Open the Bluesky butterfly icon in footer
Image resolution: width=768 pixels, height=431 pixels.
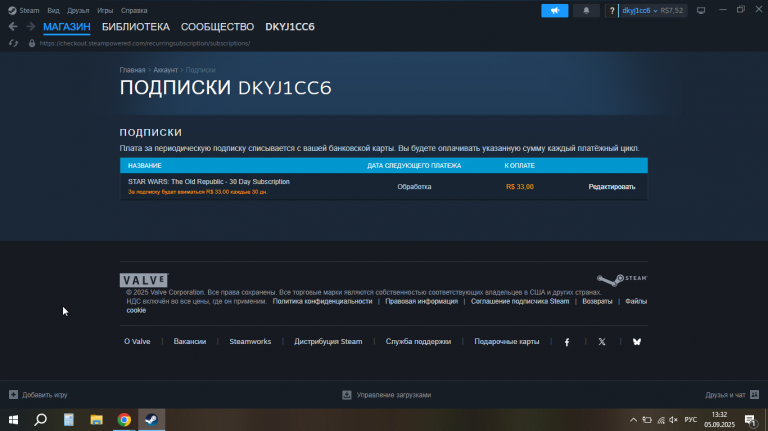tap(637, 342)
